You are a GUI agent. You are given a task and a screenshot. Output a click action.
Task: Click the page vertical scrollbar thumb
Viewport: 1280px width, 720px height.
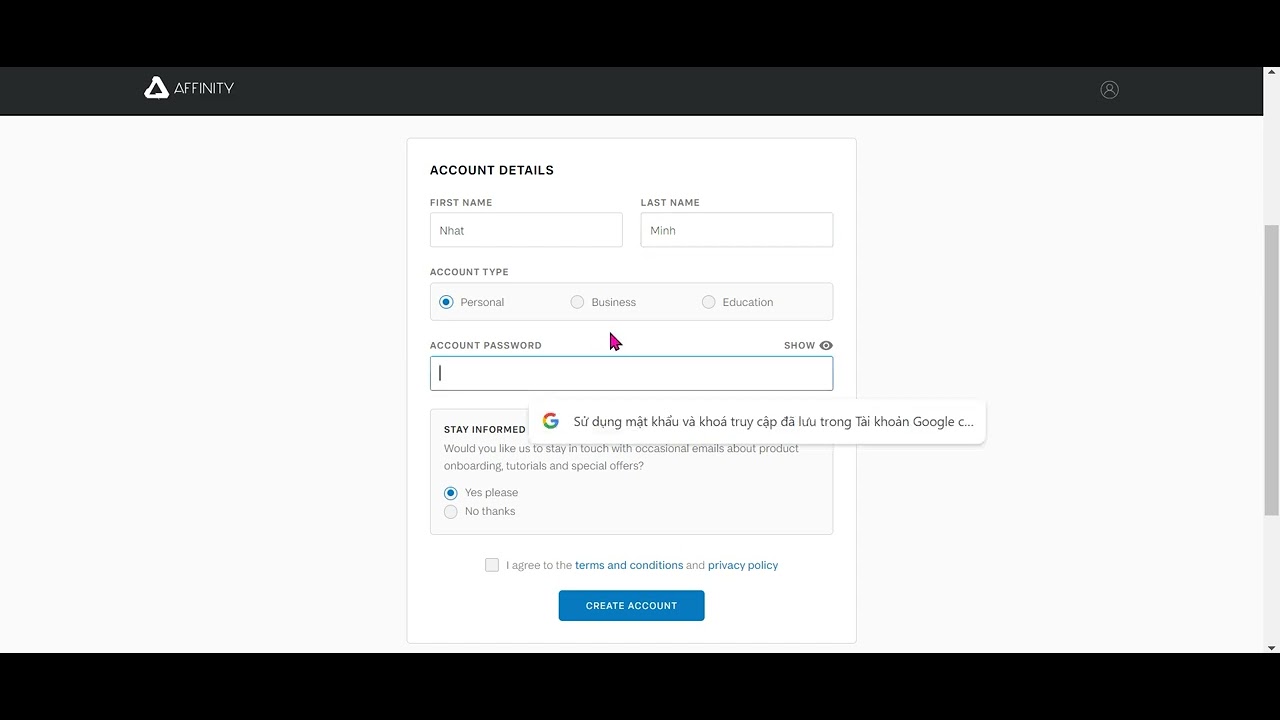(1271, 370)
